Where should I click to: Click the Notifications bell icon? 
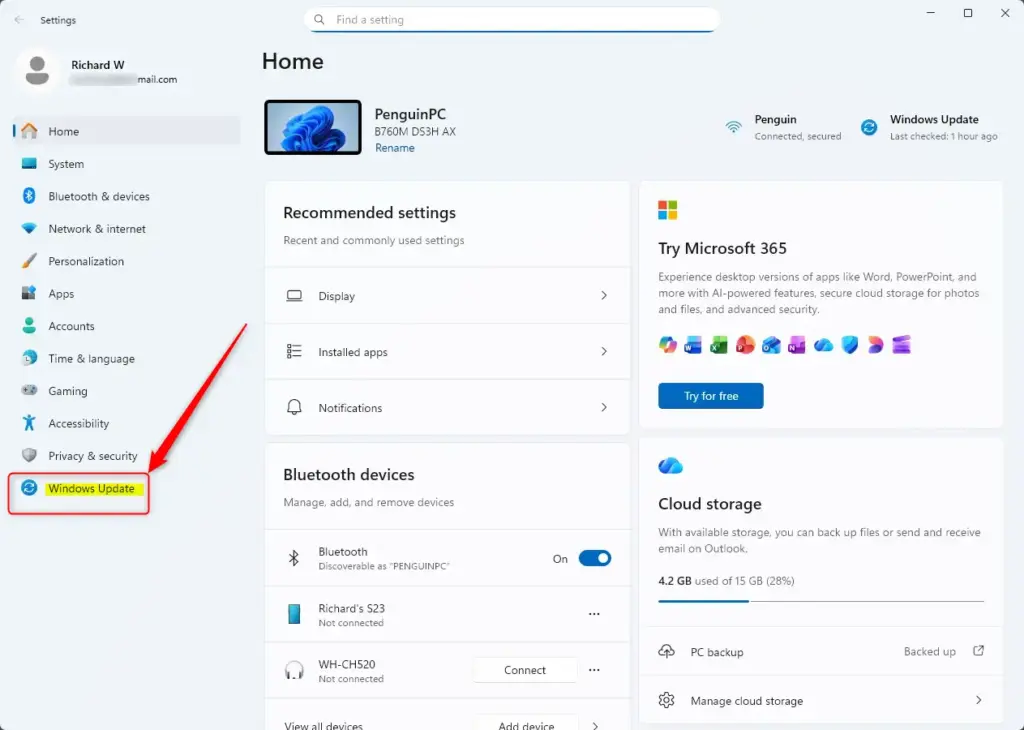pyautogui.click(x=295, y=407)
